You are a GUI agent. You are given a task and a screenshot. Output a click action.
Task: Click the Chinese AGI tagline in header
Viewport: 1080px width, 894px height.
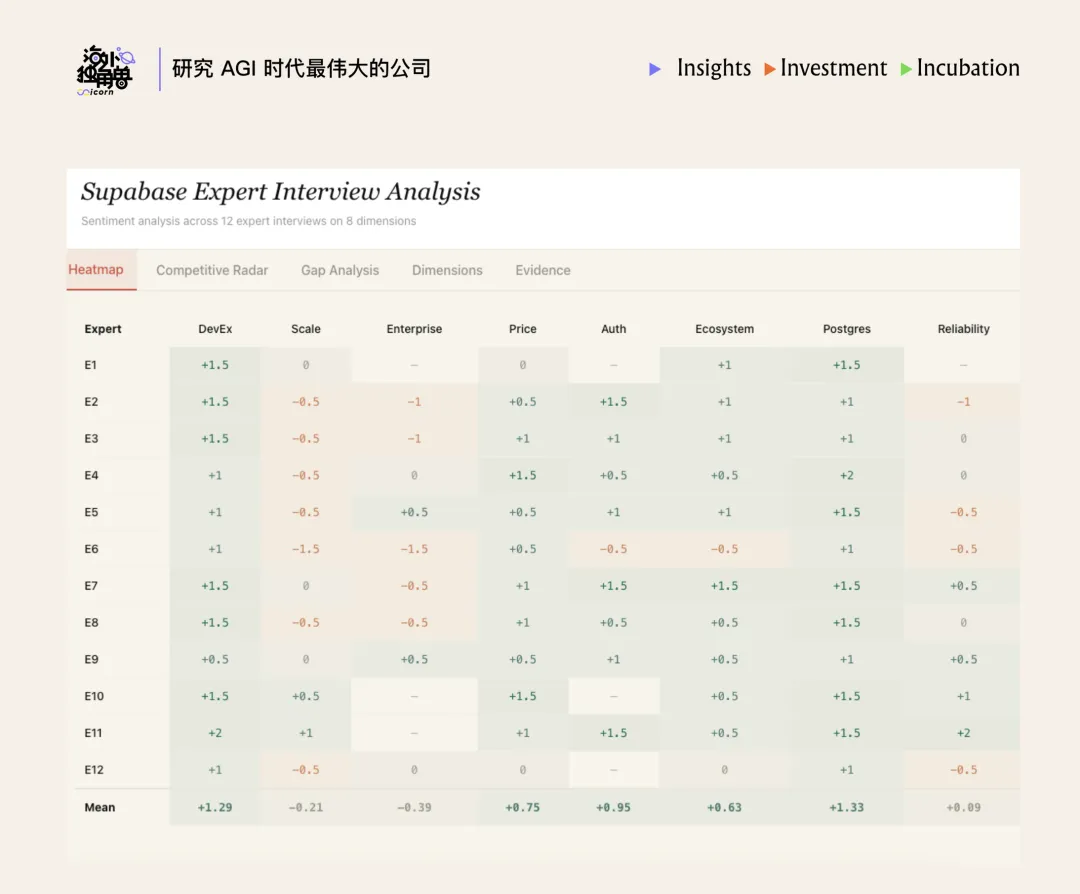point(302,68)
